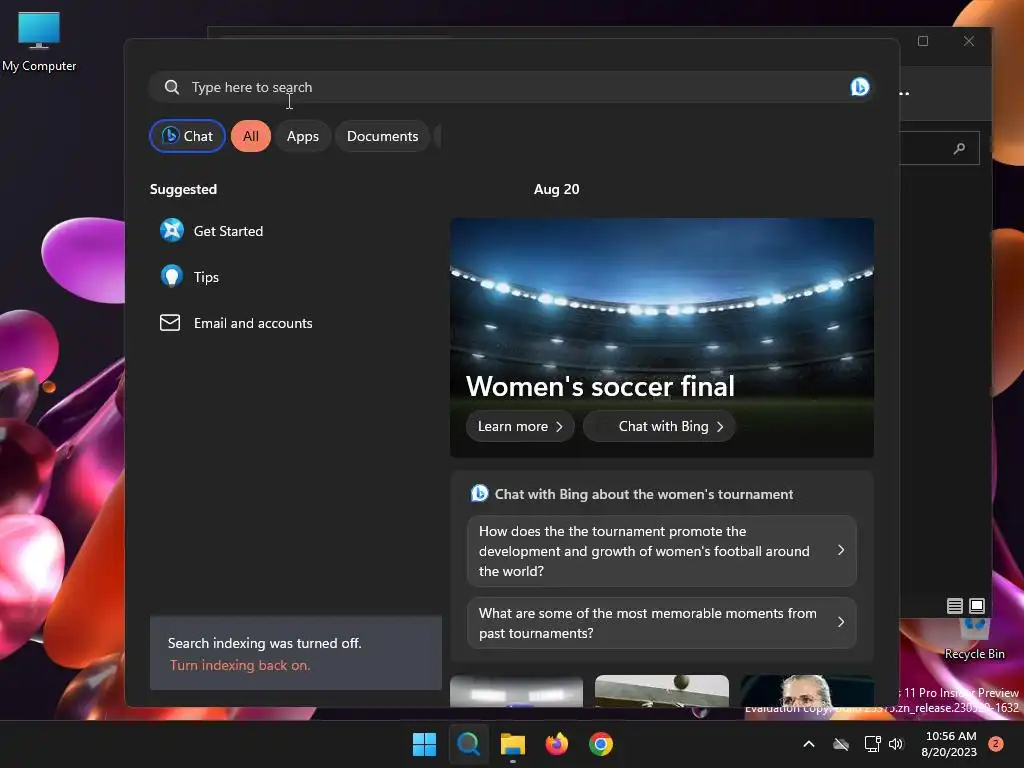Click the Bing icon in the search bar

click(x=859, y=87)
